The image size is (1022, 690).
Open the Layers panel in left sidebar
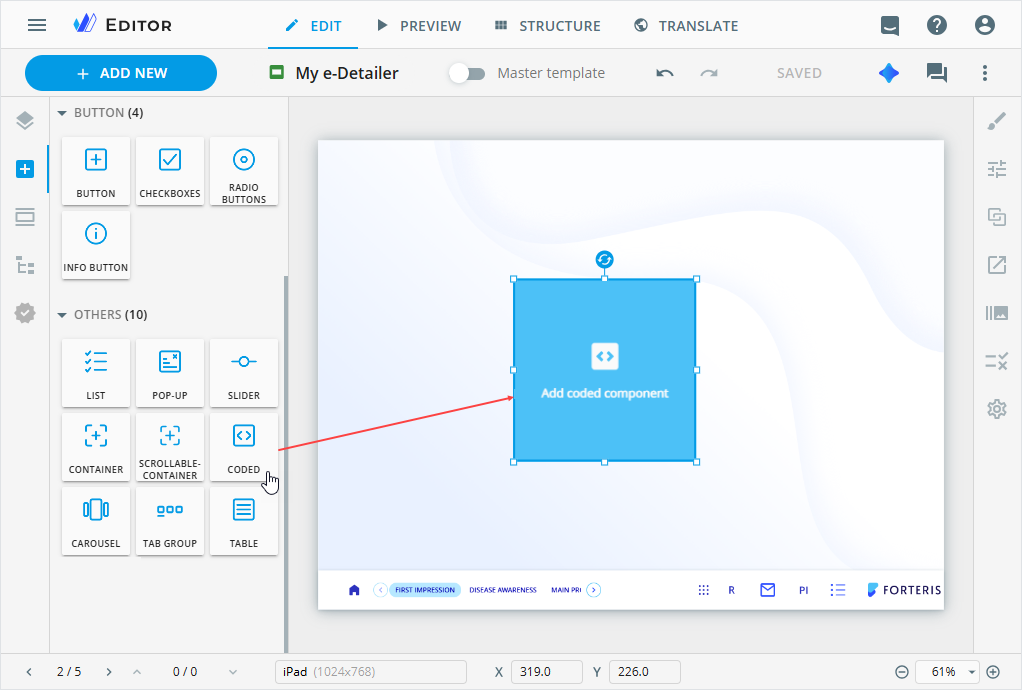pyautogui.click(x=25, y=121)
